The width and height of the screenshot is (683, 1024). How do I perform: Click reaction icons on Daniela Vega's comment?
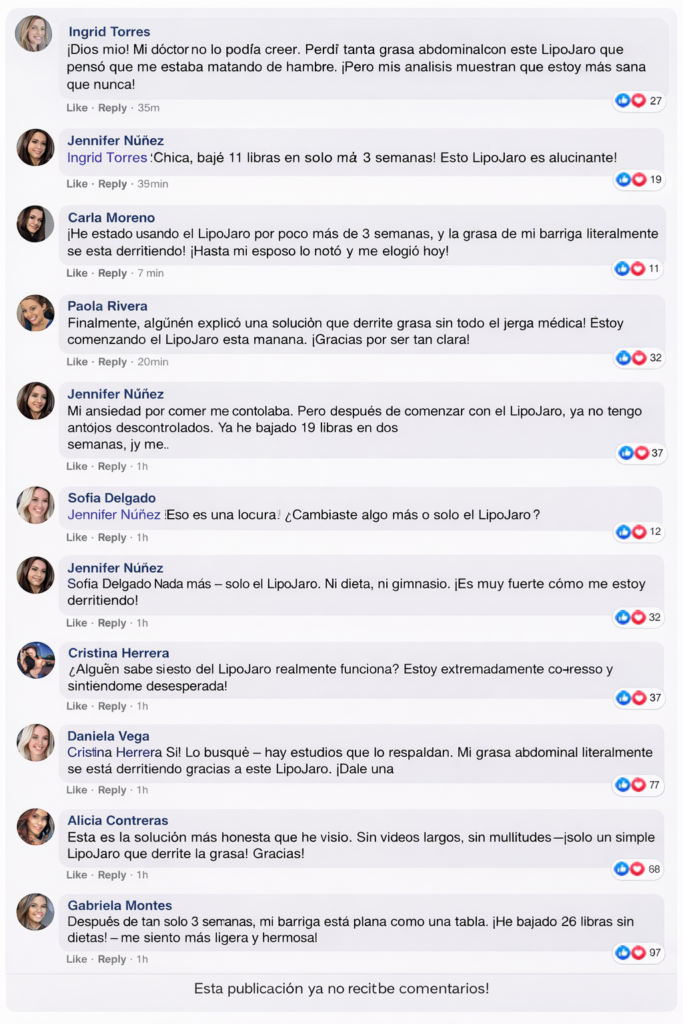pos(631,785)
